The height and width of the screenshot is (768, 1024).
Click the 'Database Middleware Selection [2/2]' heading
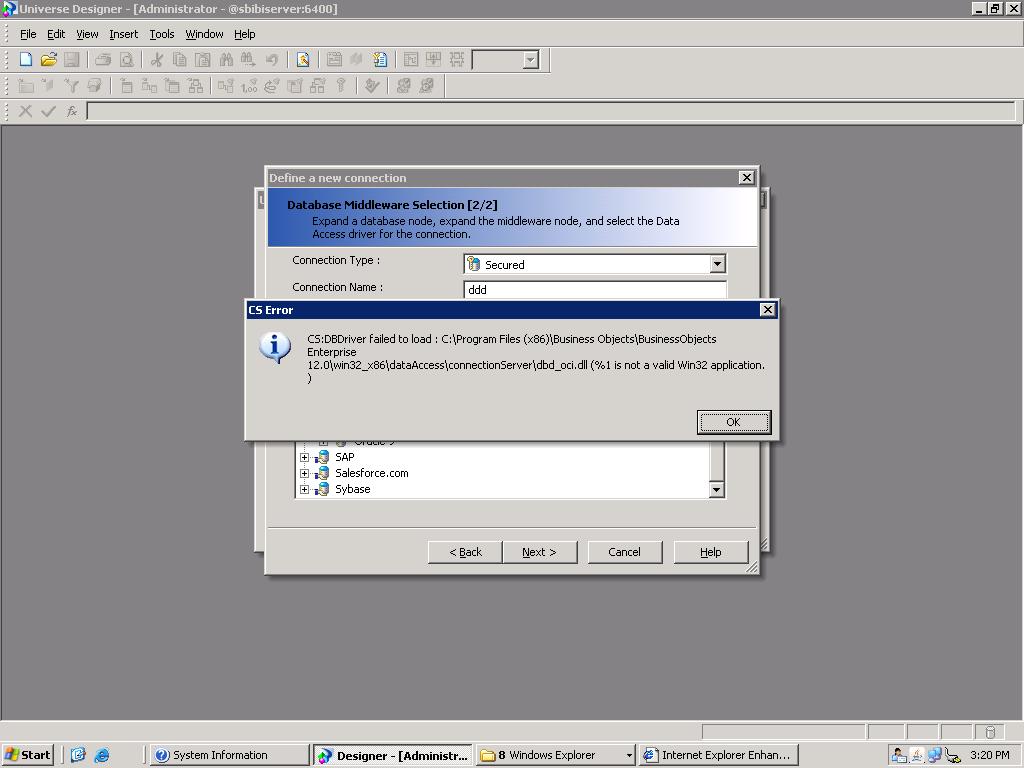(392, 204)
